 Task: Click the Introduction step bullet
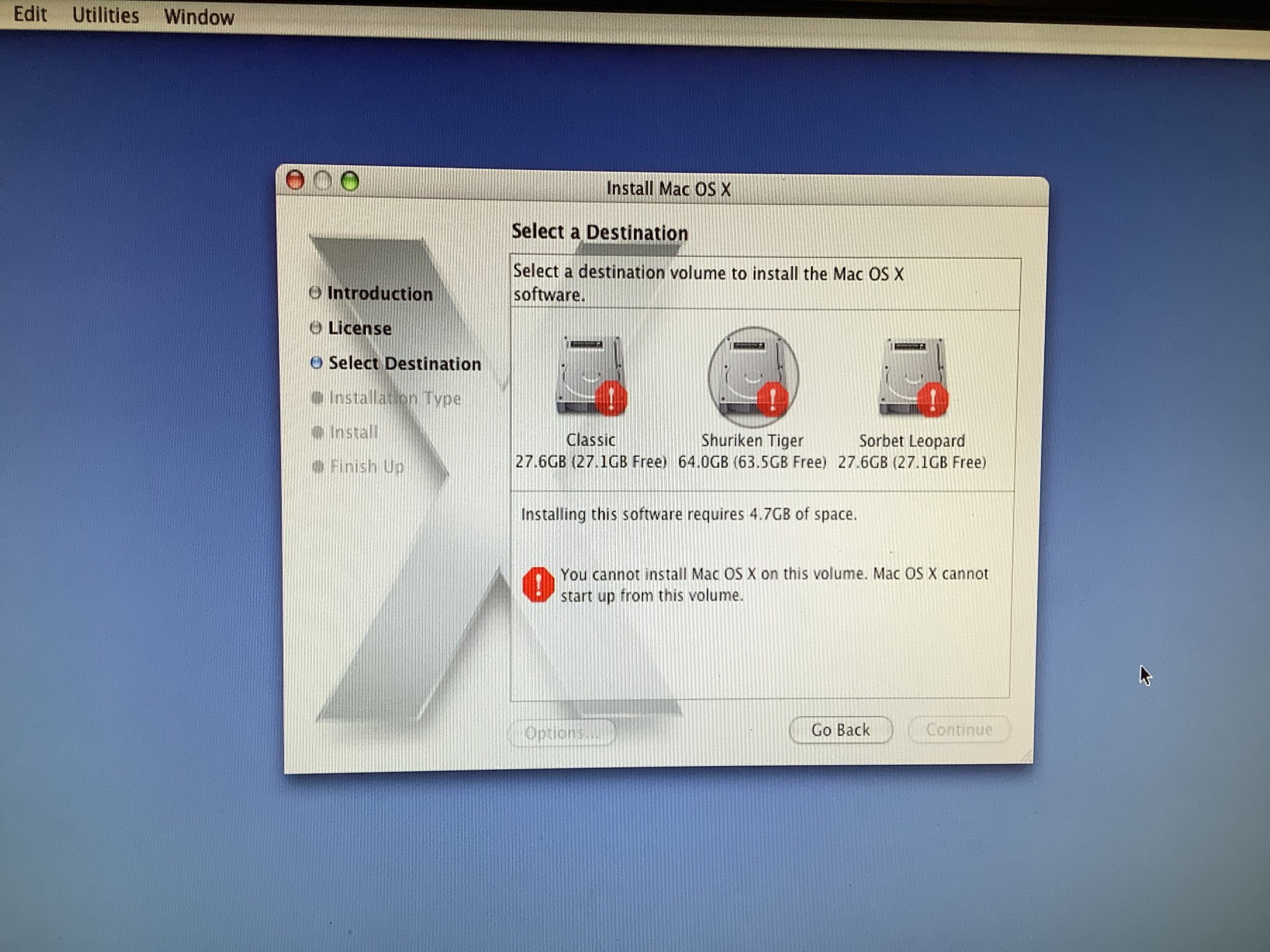[315, 293]
